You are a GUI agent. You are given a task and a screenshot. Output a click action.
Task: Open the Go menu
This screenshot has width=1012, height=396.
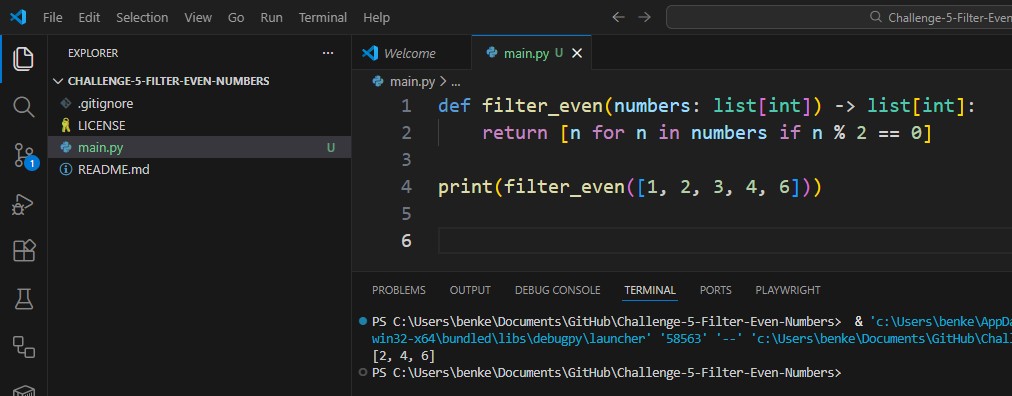pyautogui.click(x=236, y=17)
